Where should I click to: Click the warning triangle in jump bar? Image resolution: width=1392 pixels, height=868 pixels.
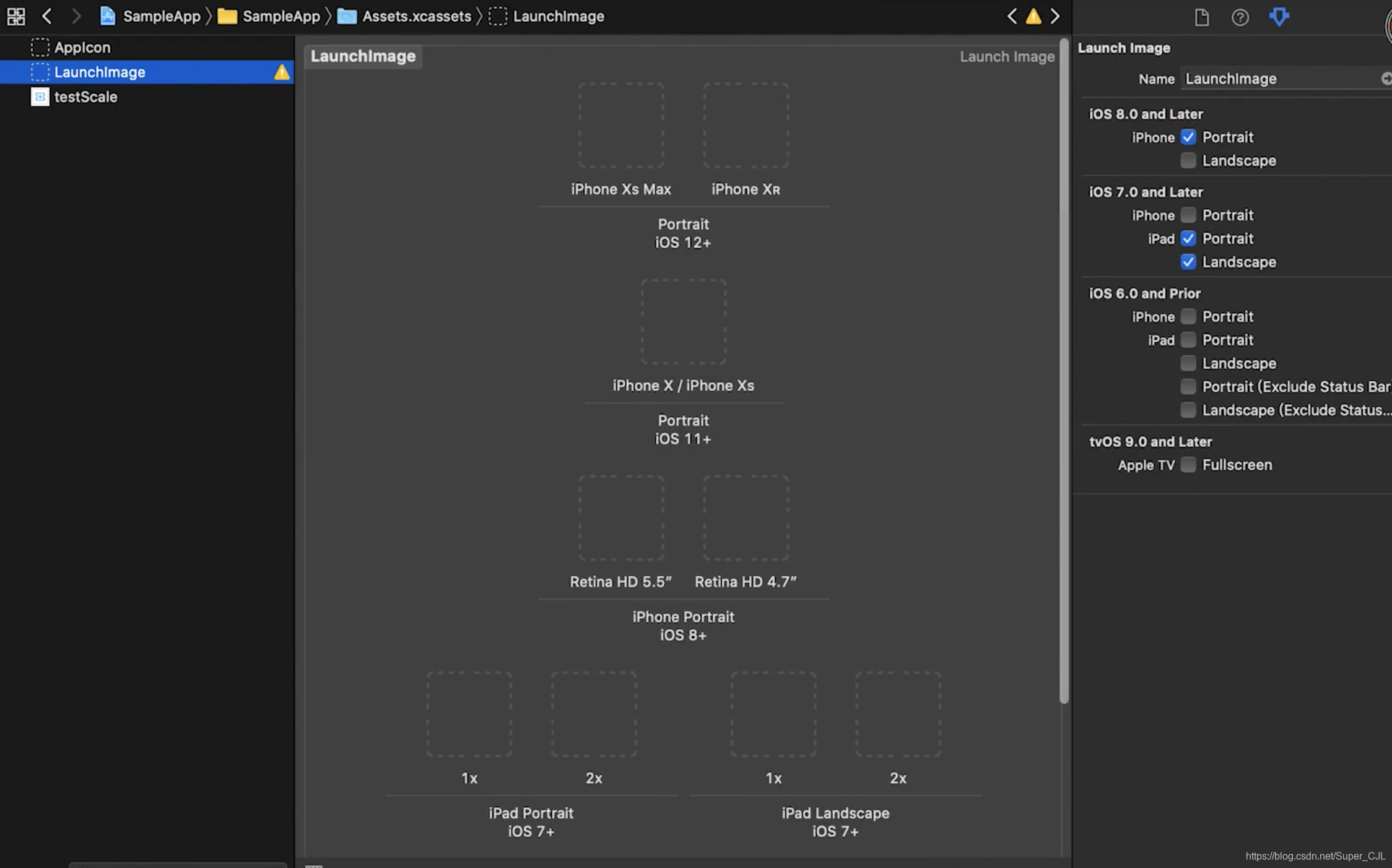(1033, 17)
